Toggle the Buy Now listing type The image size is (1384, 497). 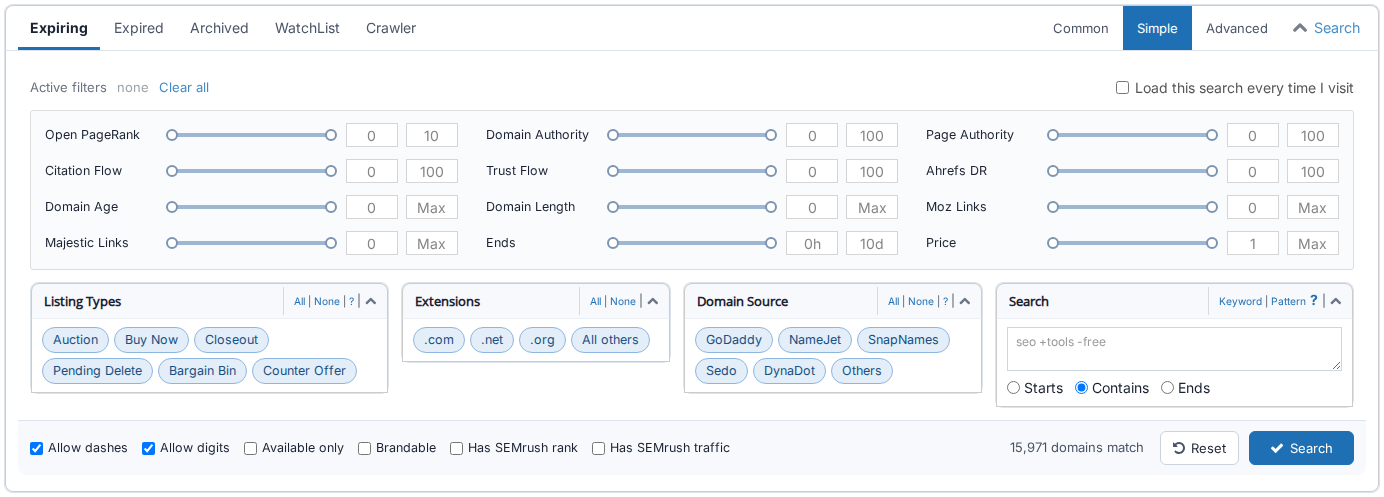(x=152, y=340)
